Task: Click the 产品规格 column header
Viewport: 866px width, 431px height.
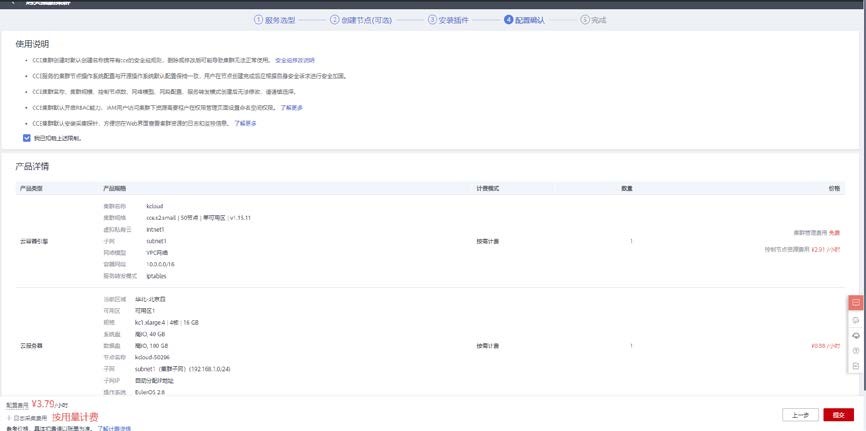Action: pyautogui.click(x=115, y=188)
